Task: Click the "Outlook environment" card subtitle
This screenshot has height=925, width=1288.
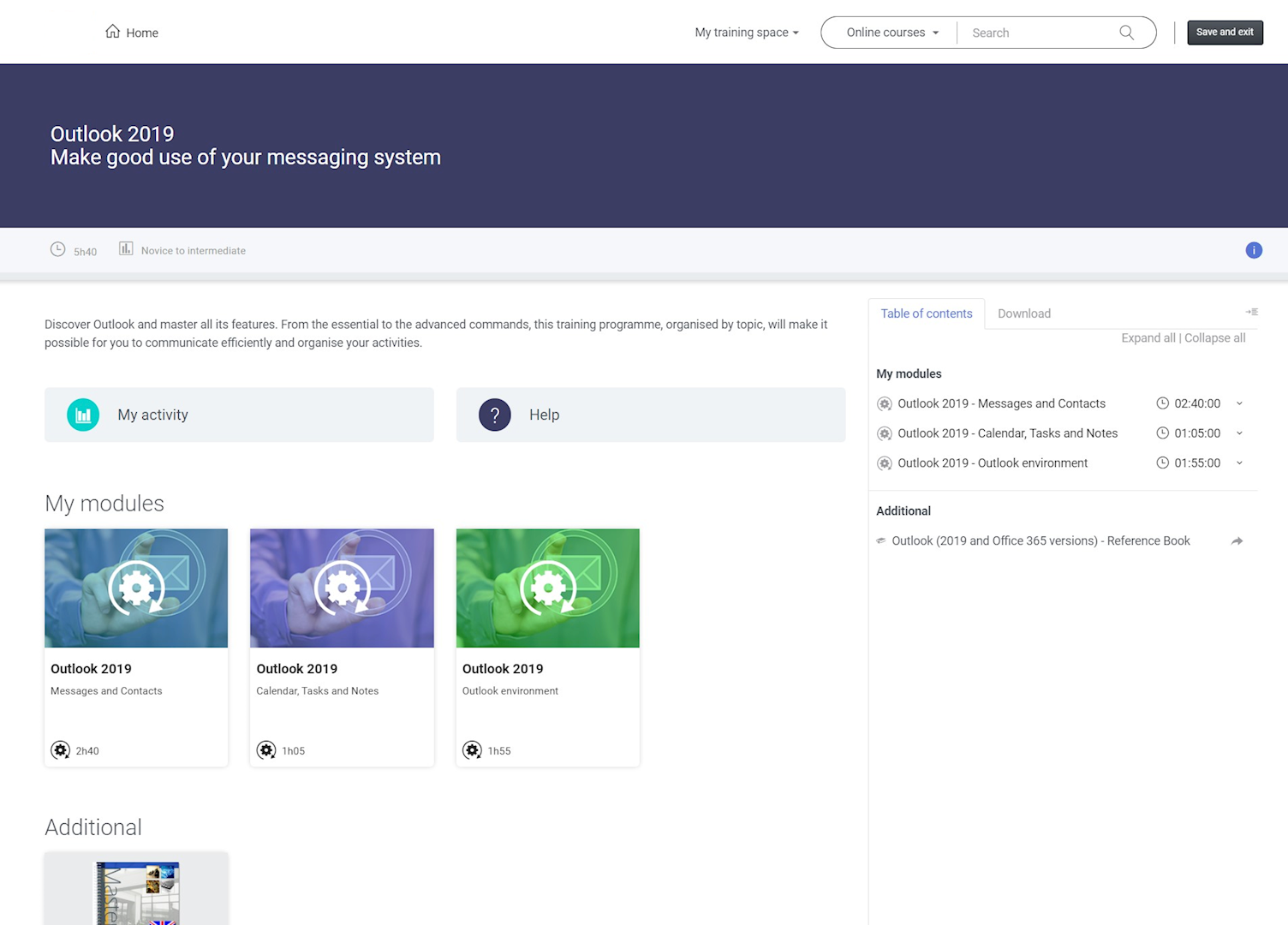Action: (510, 691)
